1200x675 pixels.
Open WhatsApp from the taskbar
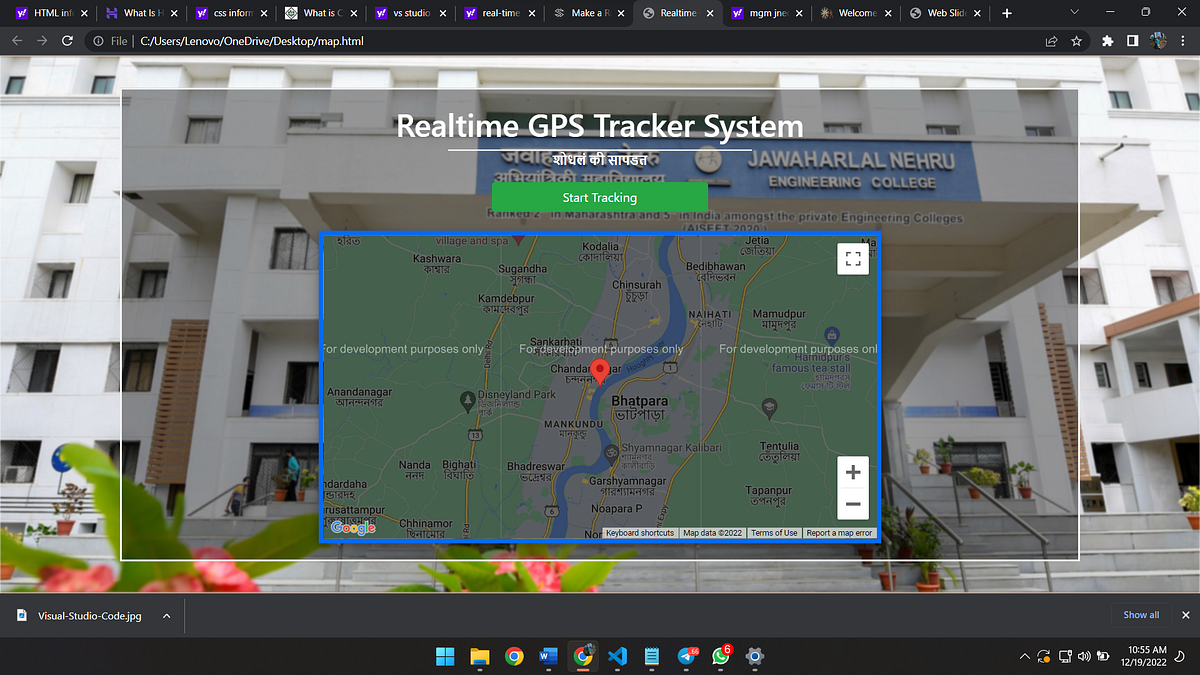pyautogui.click(x=719, y=657)
